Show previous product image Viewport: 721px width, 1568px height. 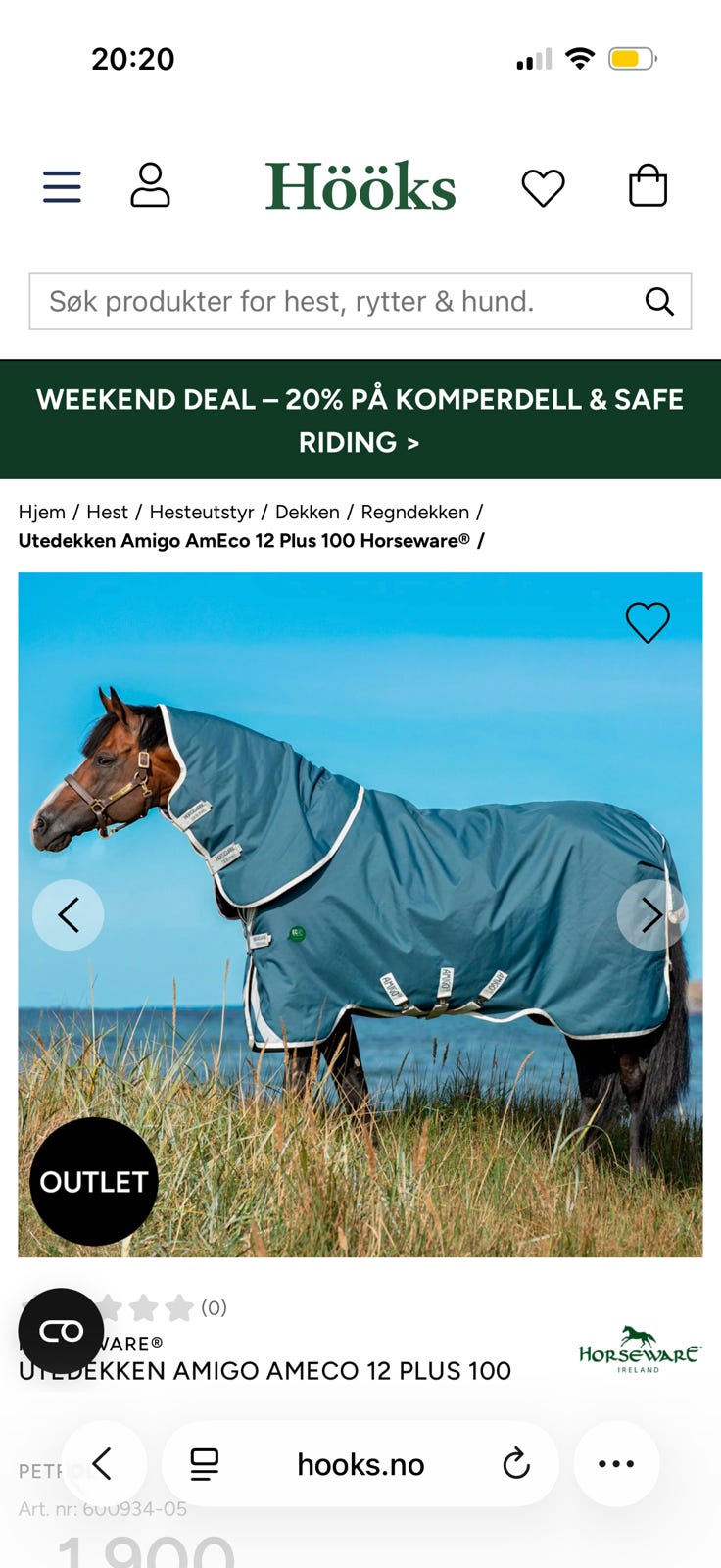(x=69, y=914)
